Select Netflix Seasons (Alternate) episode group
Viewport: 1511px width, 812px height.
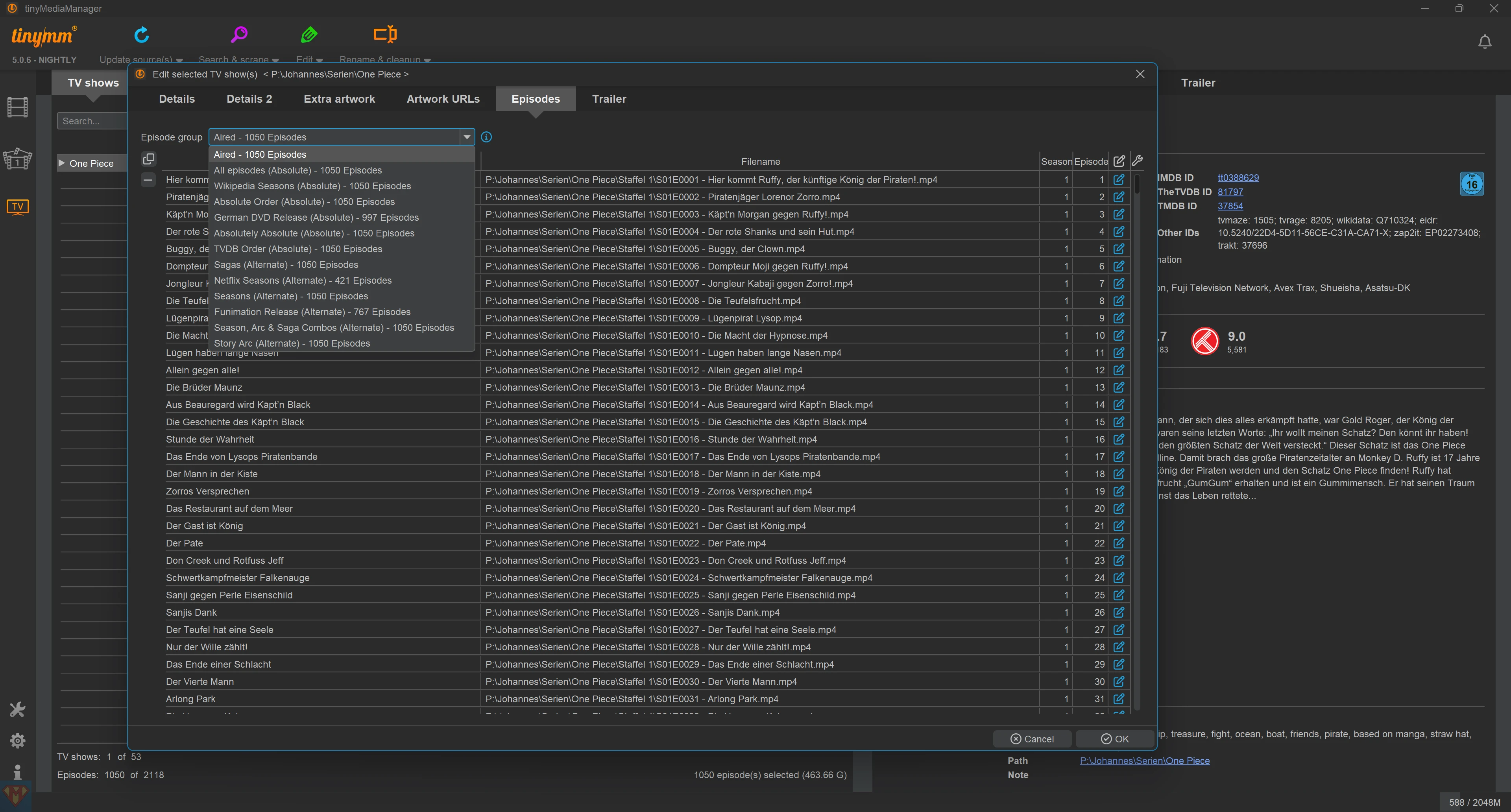click(x=303, y=281)
